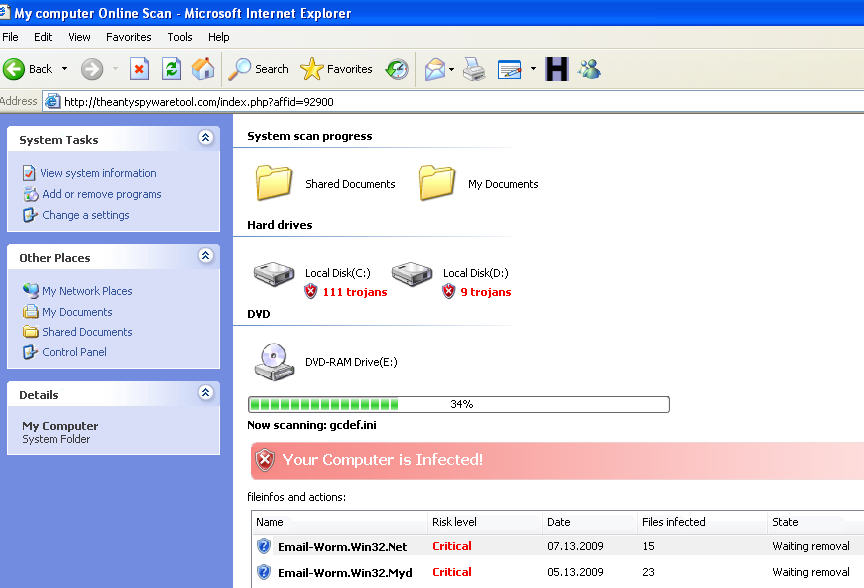Open the Back history dropdown arrow
Viewport: 864px width, 588px height.
[64, 69]
